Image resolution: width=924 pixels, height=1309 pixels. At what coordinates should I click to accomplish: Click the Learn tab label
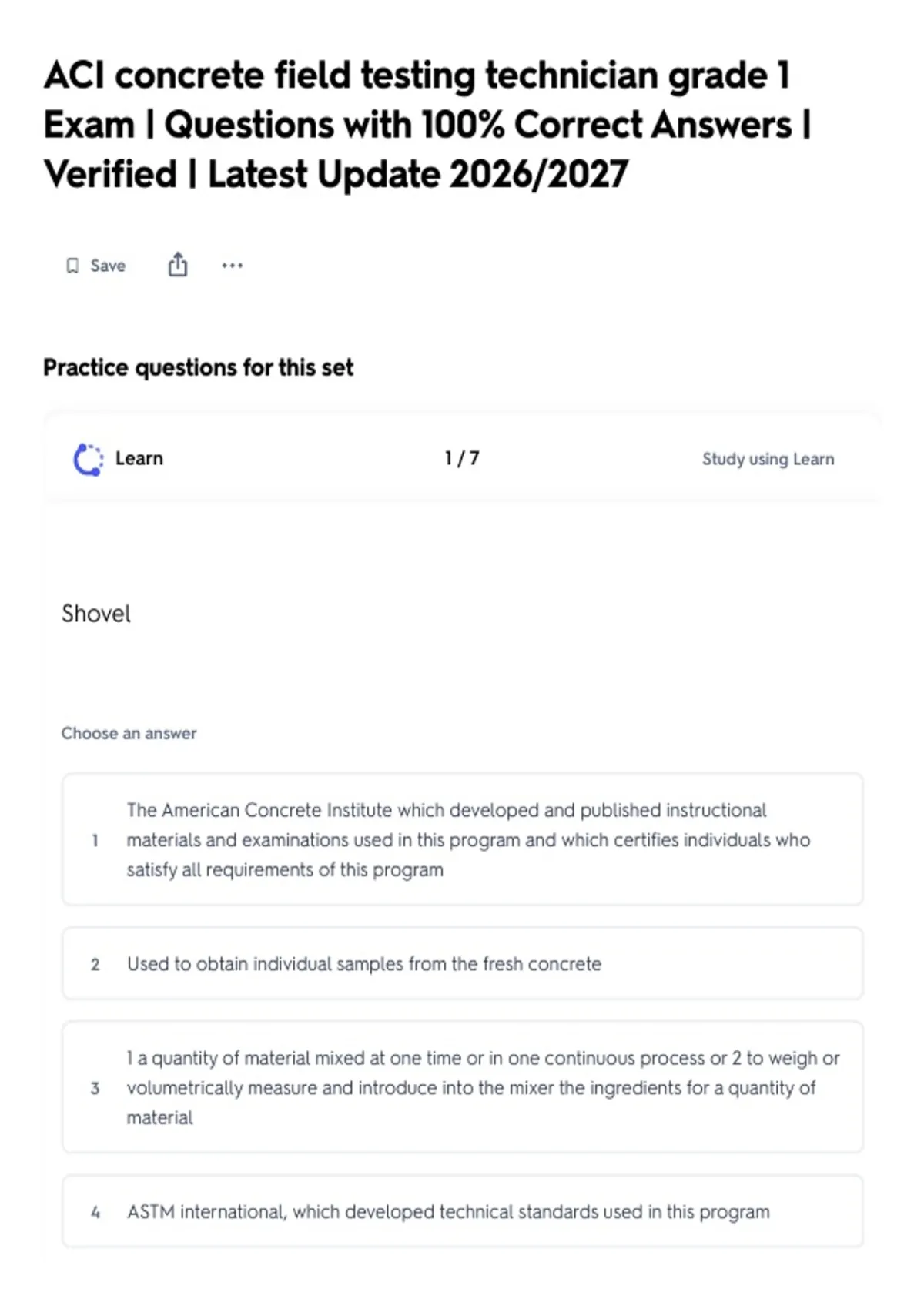(139, 458)
